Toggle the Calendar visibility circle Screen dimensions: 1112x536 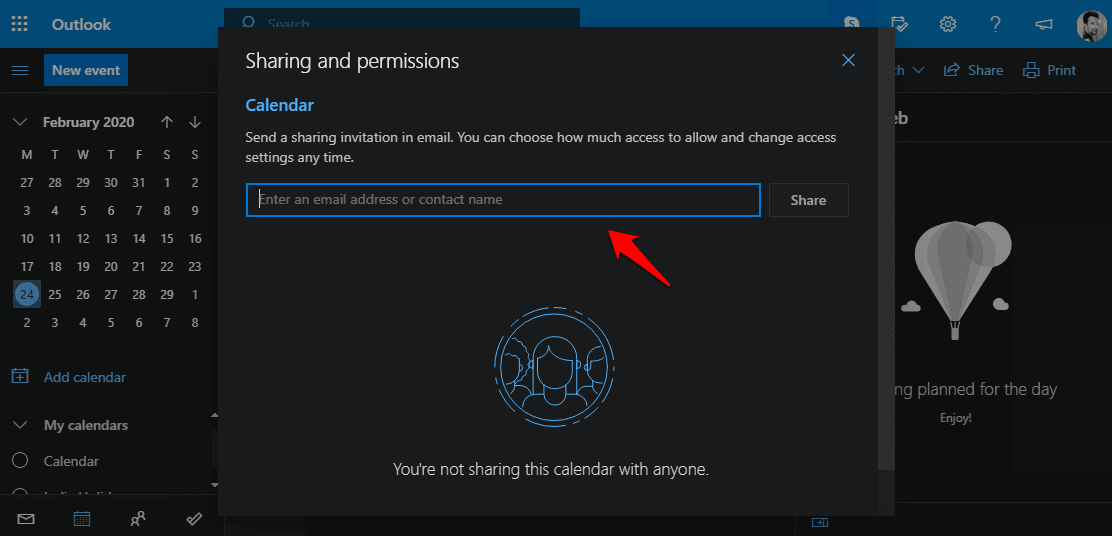[20, 461]
